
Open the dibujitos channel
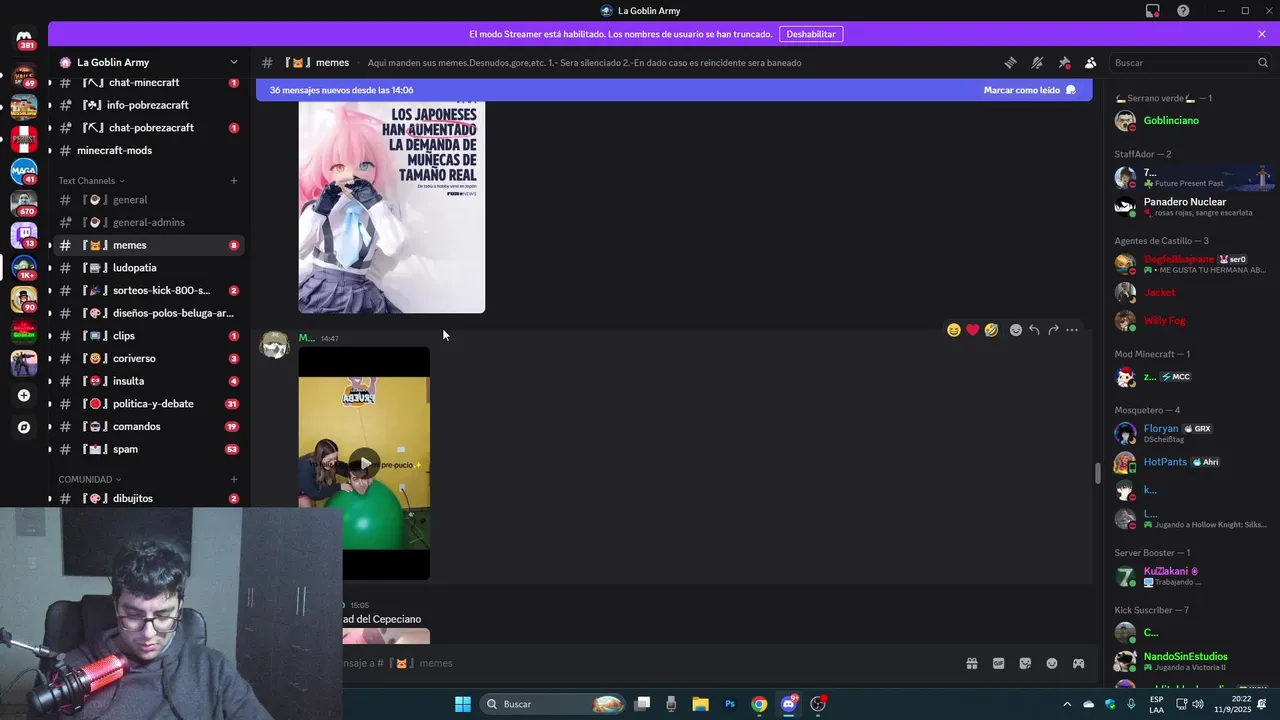[147, 498]
